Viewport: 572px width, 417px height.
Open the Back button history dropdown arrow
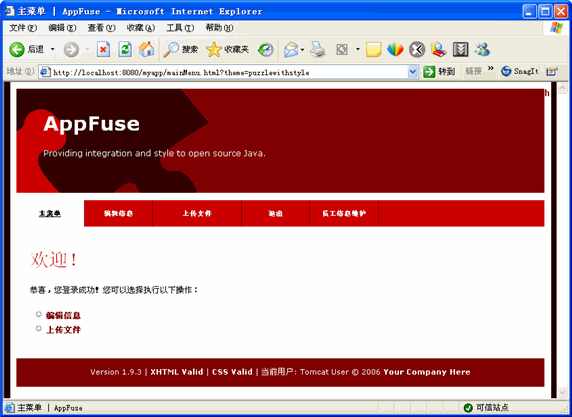point(53,49)
